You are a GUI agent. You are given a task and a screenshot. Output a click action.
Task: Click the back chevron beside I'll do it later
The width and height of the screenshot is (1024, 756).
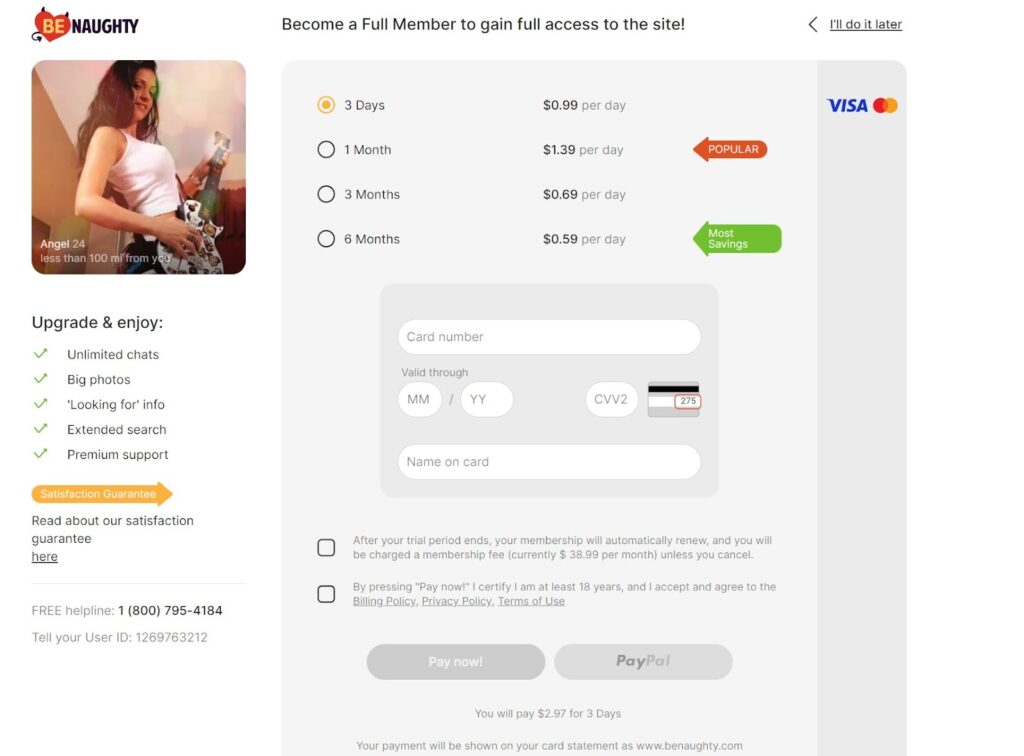pyautogui.click(x=812, y=23)
